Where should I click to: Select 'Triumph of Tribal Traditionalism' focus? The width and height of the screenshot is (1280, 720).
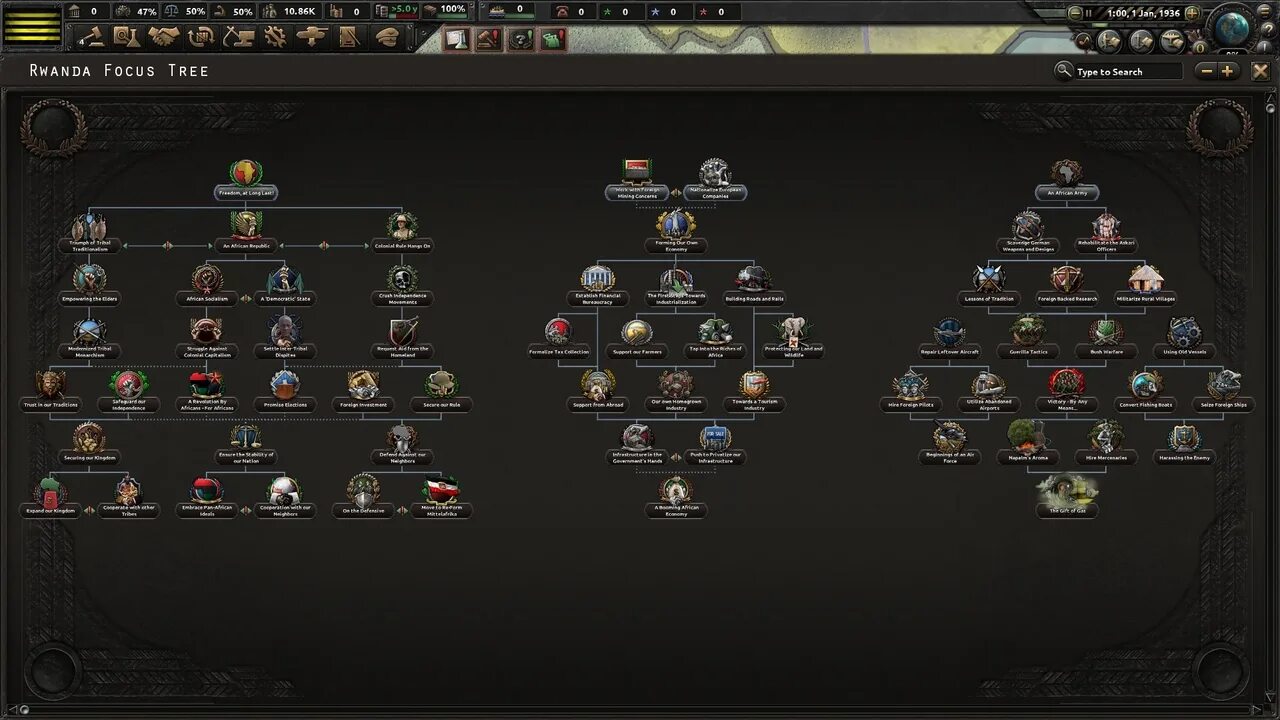pyautogui.click(x=90, y=233)
